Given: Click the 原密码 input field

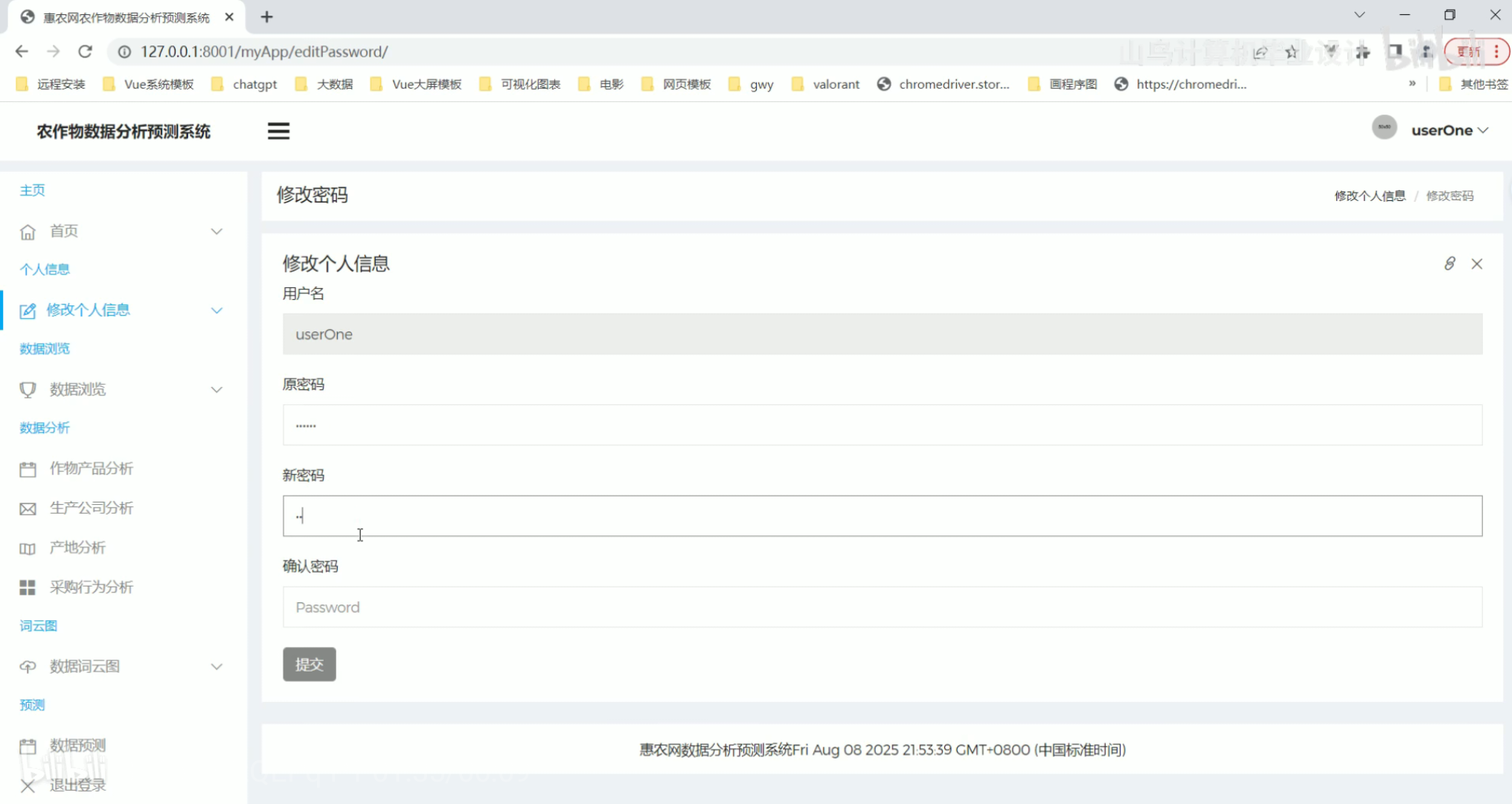Looking at the screenshot, I should pyautogui.click(x=882, y=425).
